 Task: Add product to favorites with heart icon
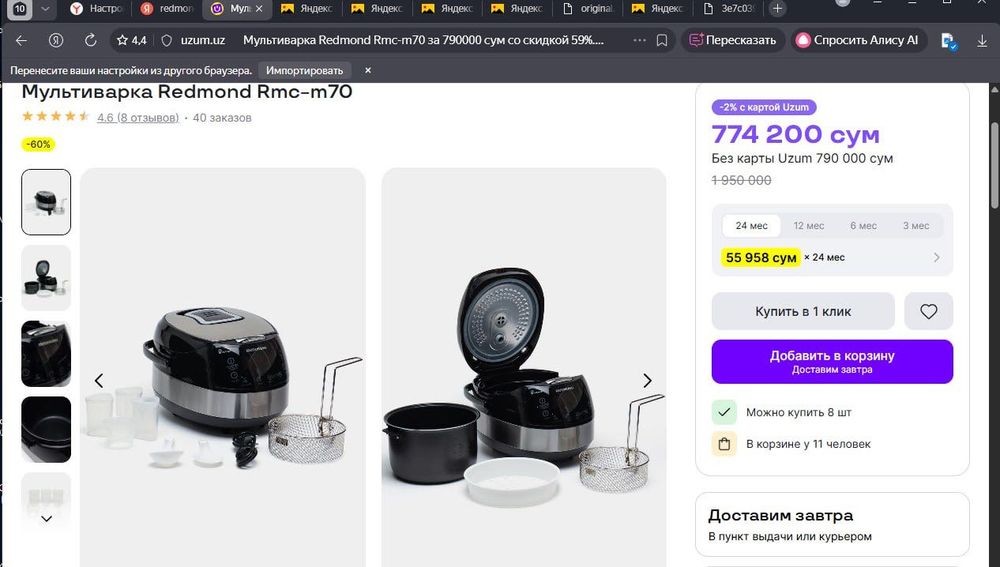click(928, 312)
